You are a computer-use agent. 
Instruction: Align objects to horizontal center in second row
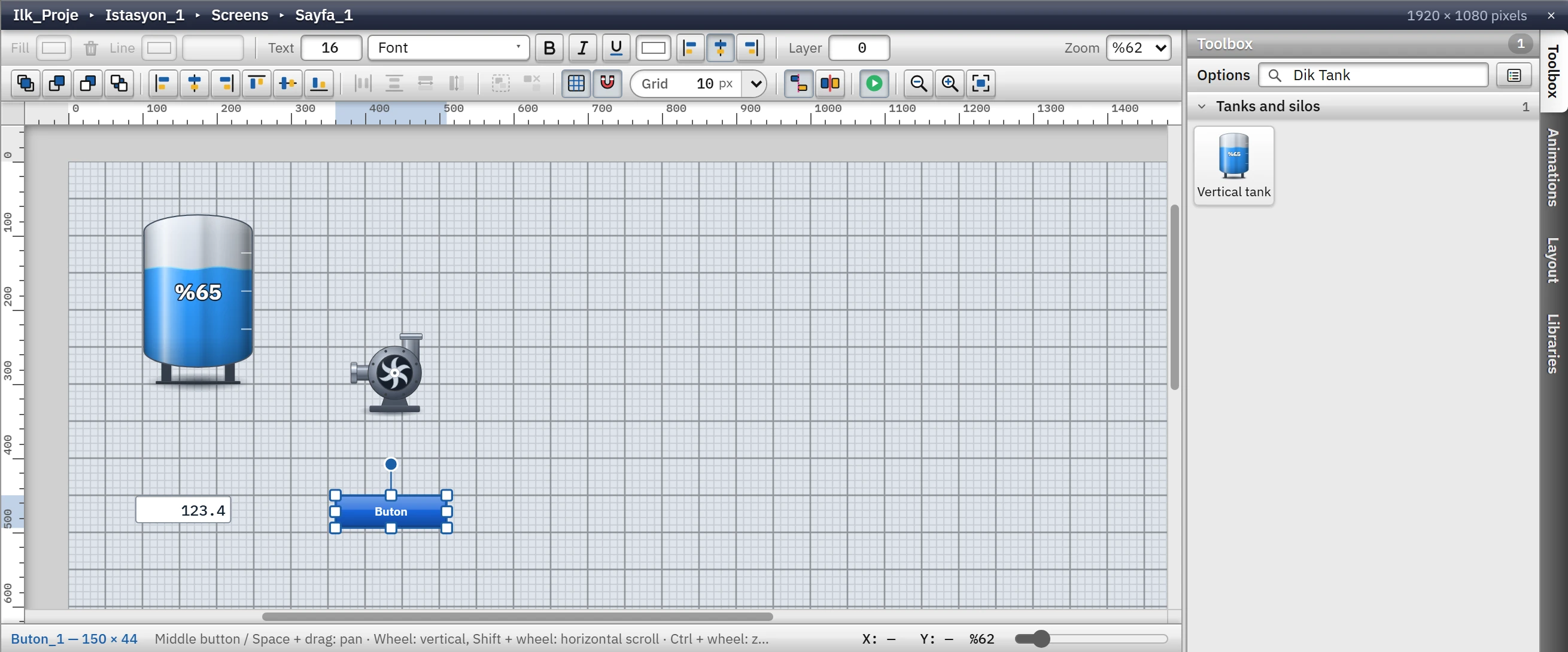[x=194, y=83]
